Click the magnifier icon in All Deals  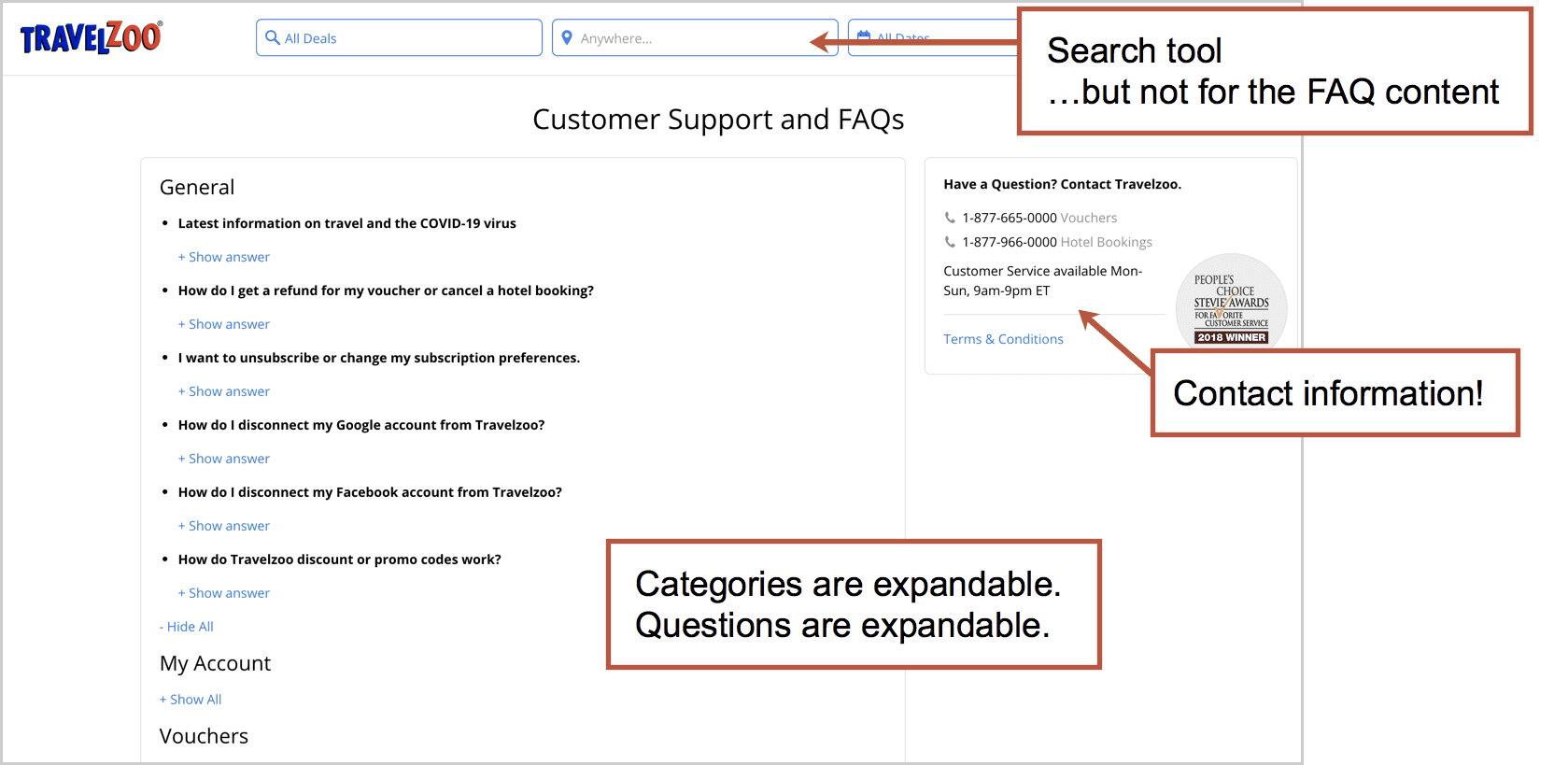pos(273,37)
